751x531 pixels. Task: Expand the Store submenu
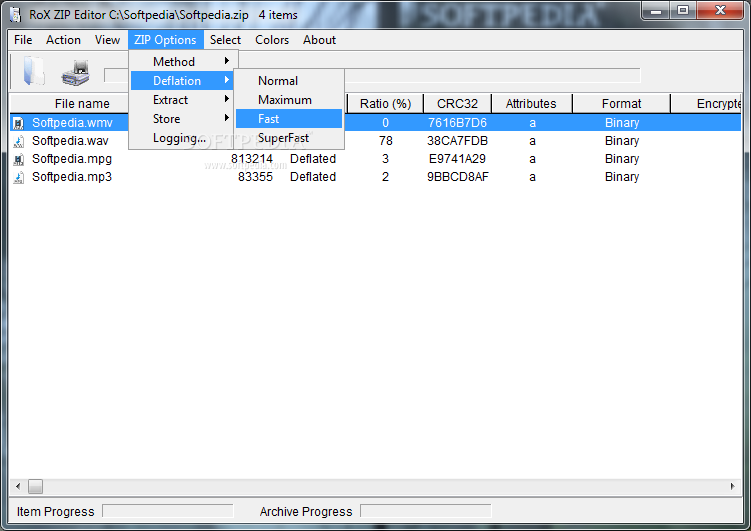[182, 119]
